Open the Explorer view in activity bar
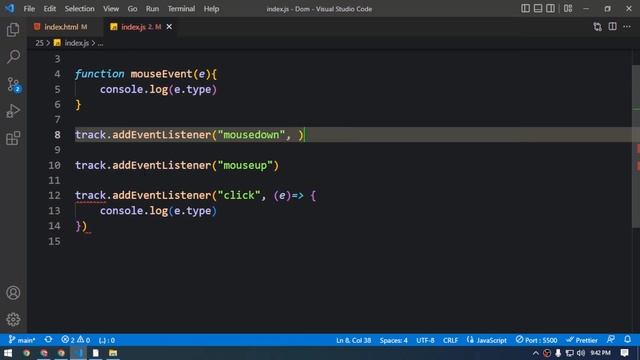The height and width of the screenshot is (360, 640). [x=13, y=30]
